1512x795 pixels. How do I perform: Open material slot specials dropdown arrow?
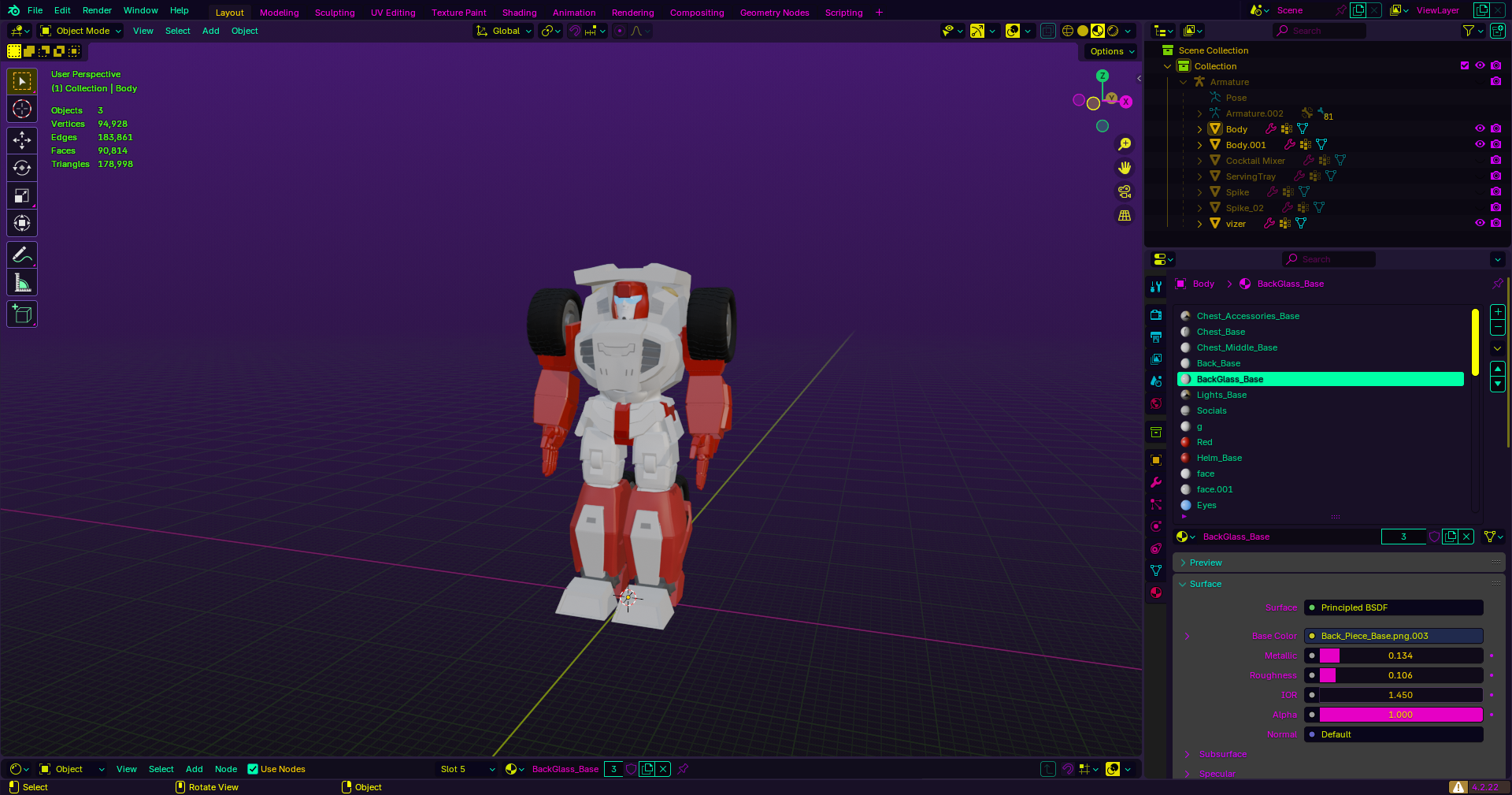pyautogui.click(x=1498, y=348)
